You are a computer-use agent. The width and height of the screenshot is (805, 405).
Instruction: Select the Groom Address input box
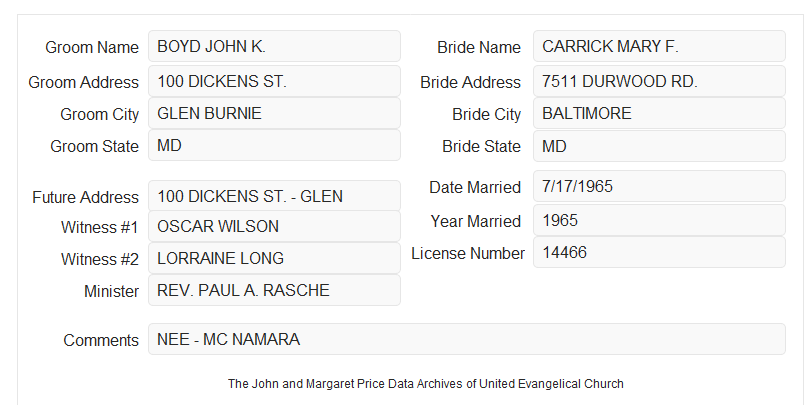tap(274, 81)
